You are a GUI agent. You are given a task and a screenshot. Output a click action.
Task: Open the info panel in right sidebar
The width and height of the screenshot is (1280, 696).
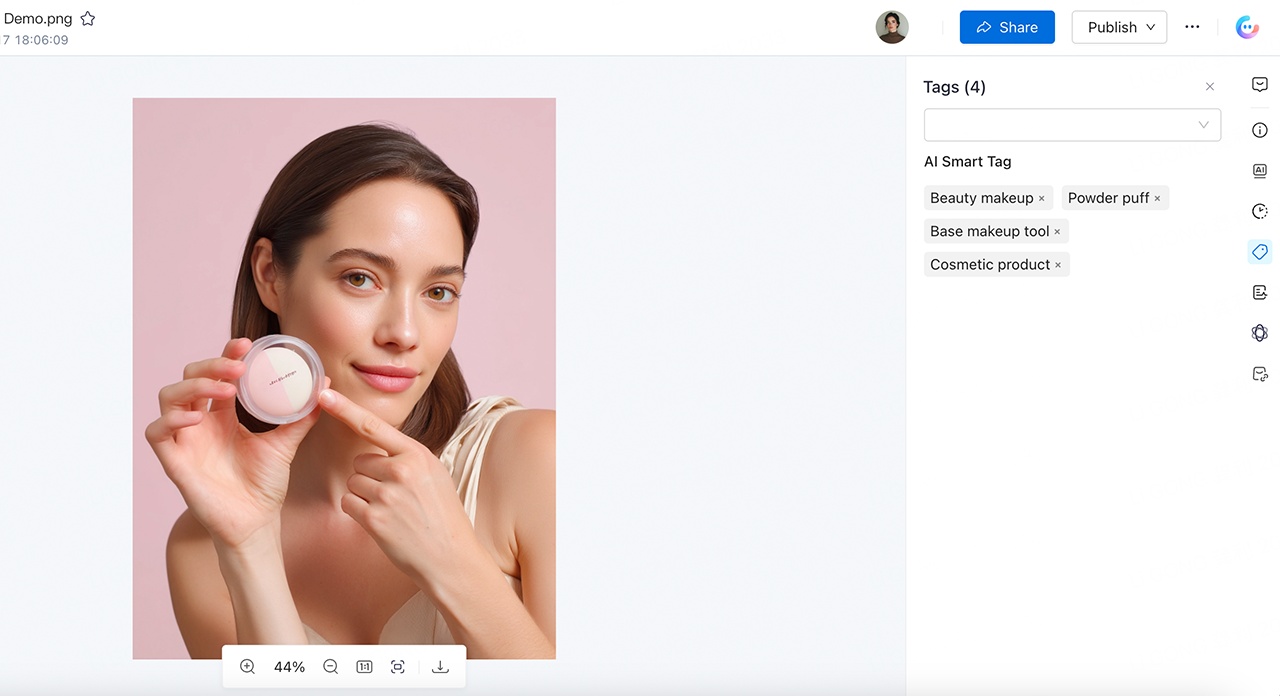pos(1260,130)
